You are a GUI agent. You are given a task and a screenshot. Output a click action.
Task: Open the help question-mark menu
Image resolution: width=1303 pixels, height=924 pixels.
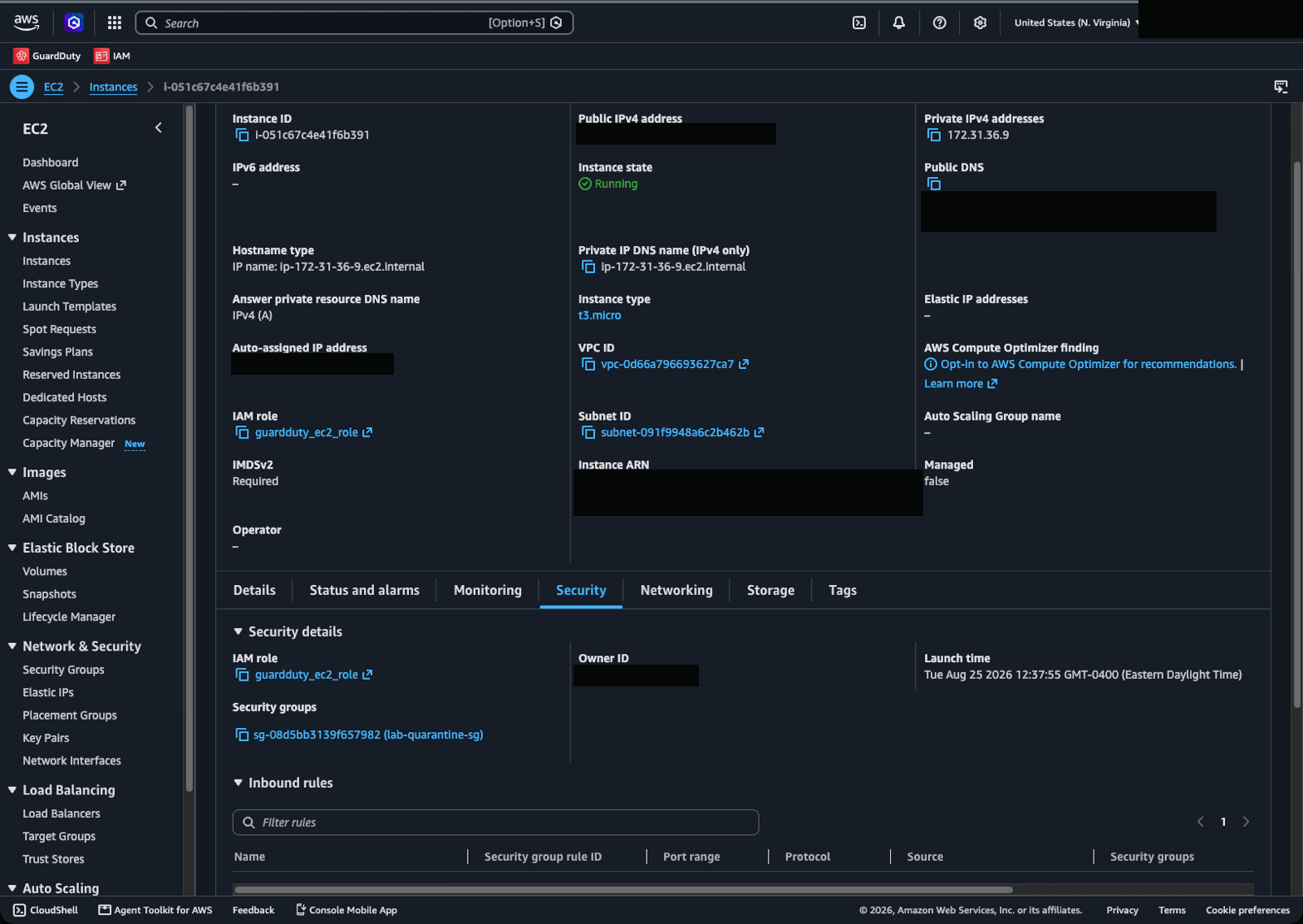pos(940,22)
